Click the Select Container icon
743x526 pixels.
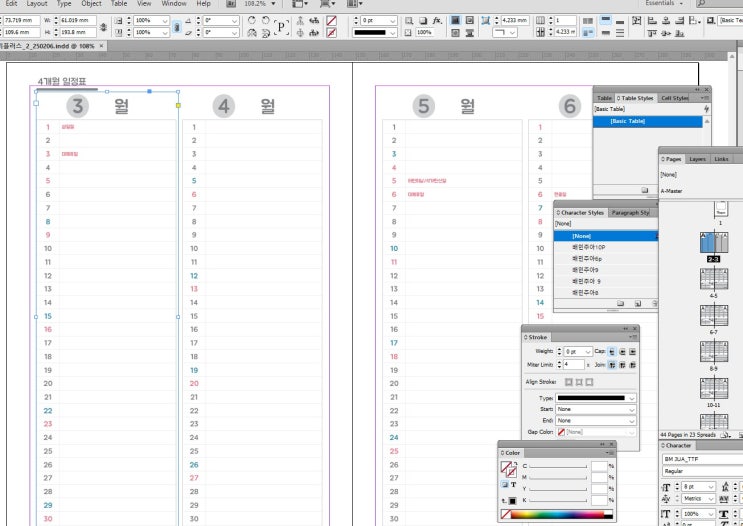300,20
